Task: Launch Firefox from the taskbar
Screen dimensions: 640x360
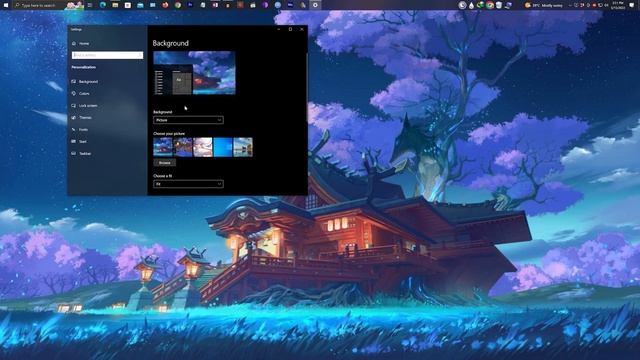Action: [165, 5]
